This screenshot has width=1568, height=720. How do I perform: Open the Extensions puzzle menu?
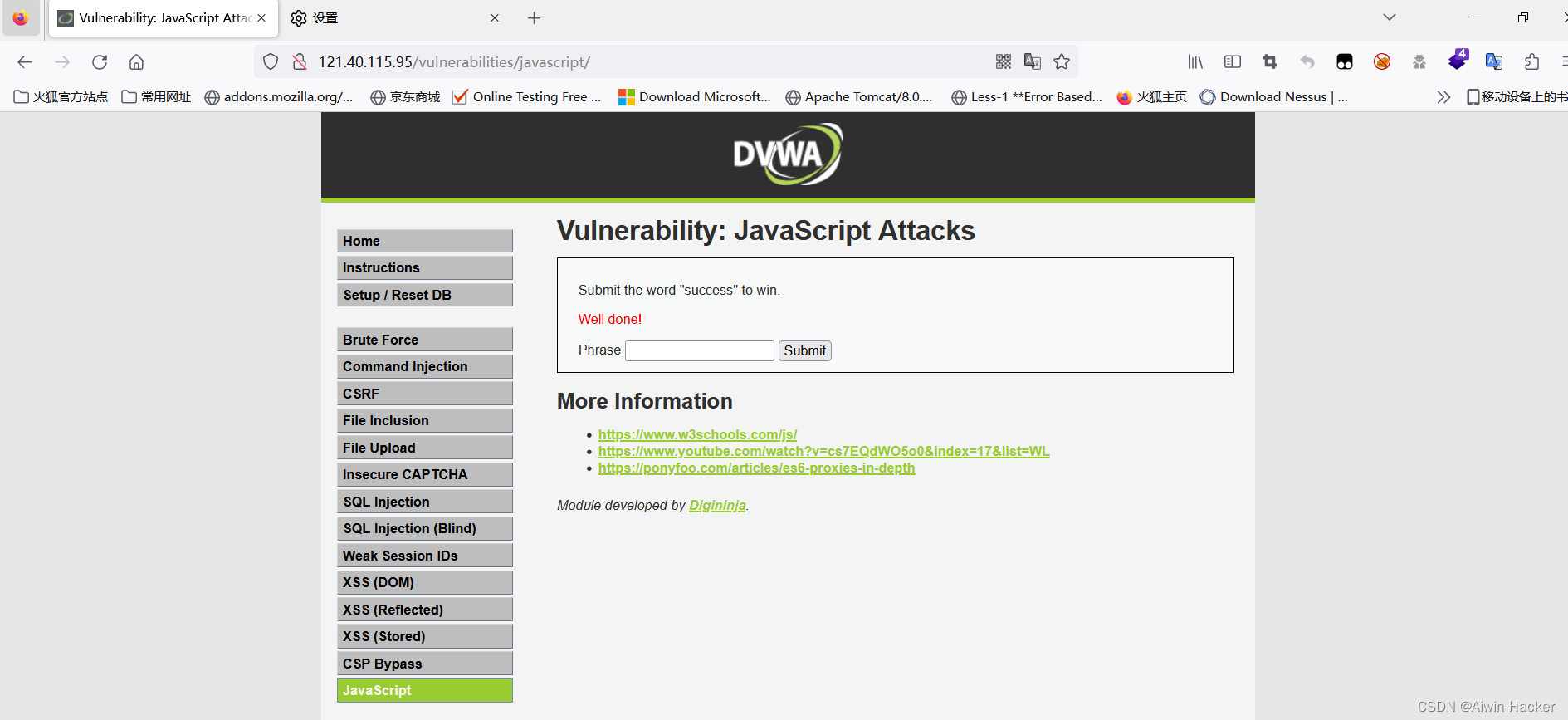click(x=1532, y=61)
